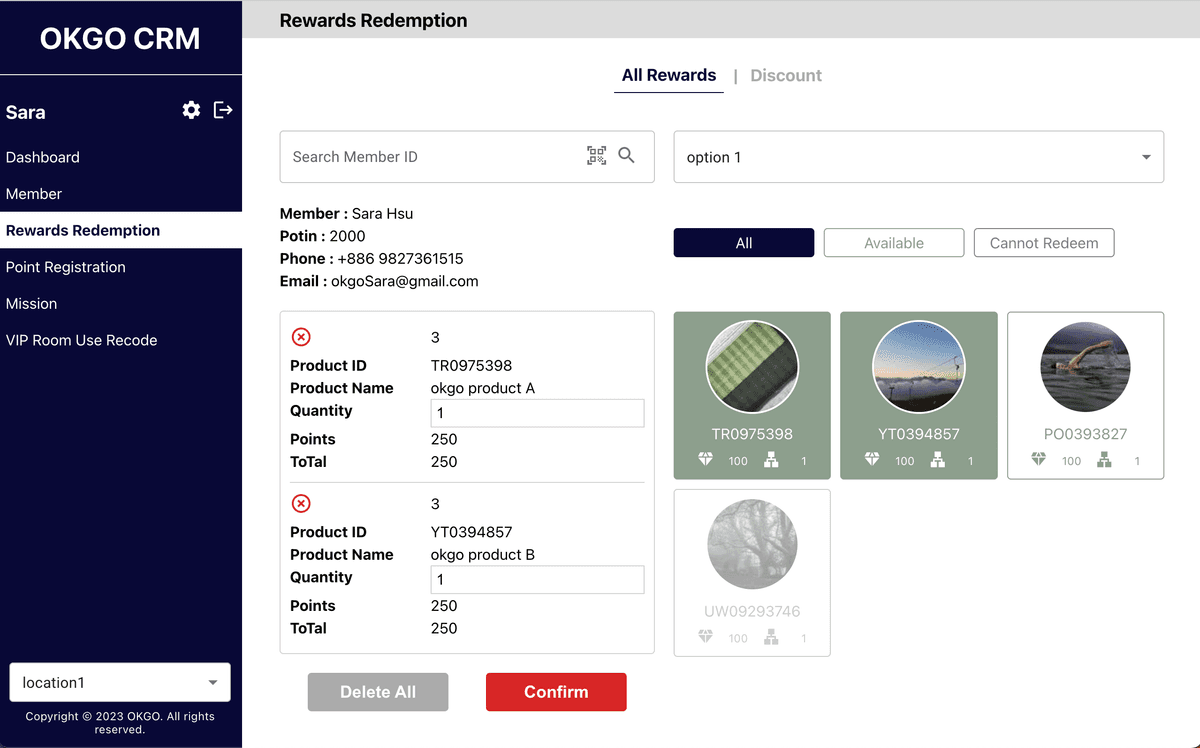Click the Search Member ID field
1200x748 pixels.
(430, 157)
